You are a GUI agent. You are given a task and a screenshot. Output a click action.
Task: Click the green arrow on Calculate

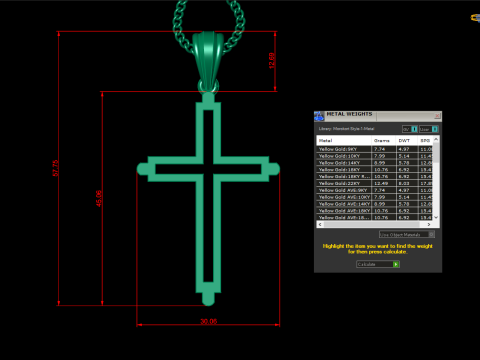click(x=396, y=264)
